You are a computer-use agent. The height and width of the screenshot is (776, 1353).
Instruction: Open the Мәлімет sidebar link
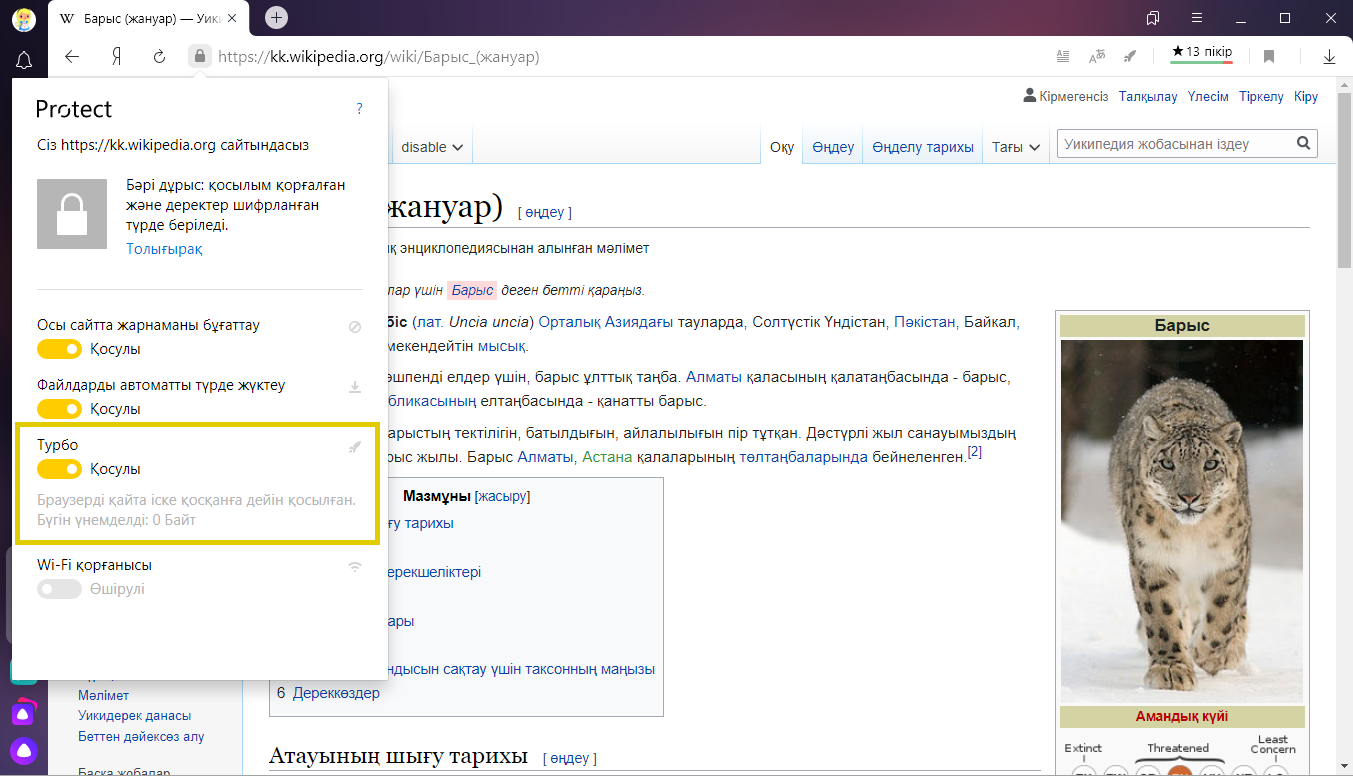pyautogui.click(x=103, y=695)
